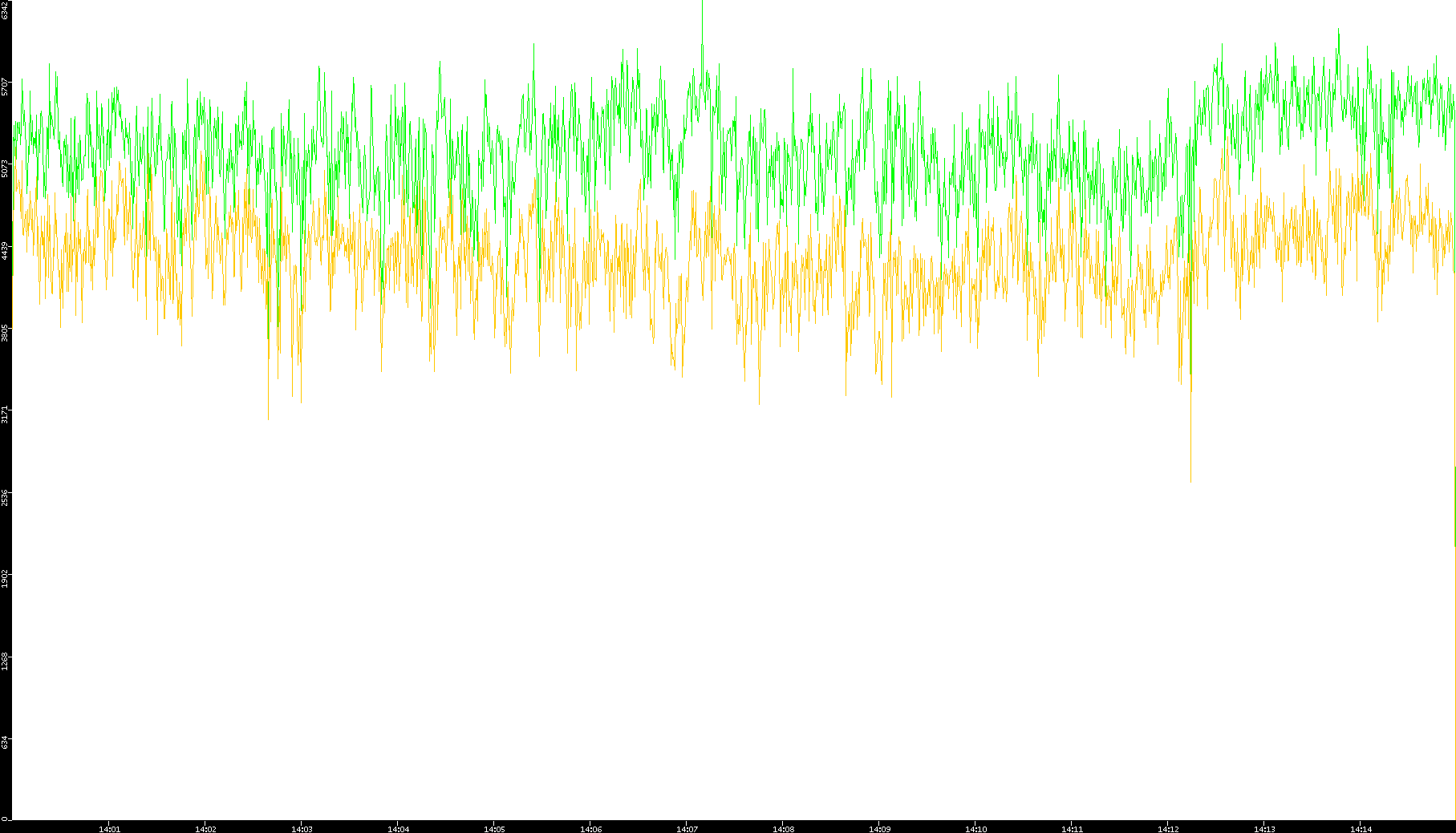Click the 14:01 time axis label
1456x833 pixels.
point(109,829)
